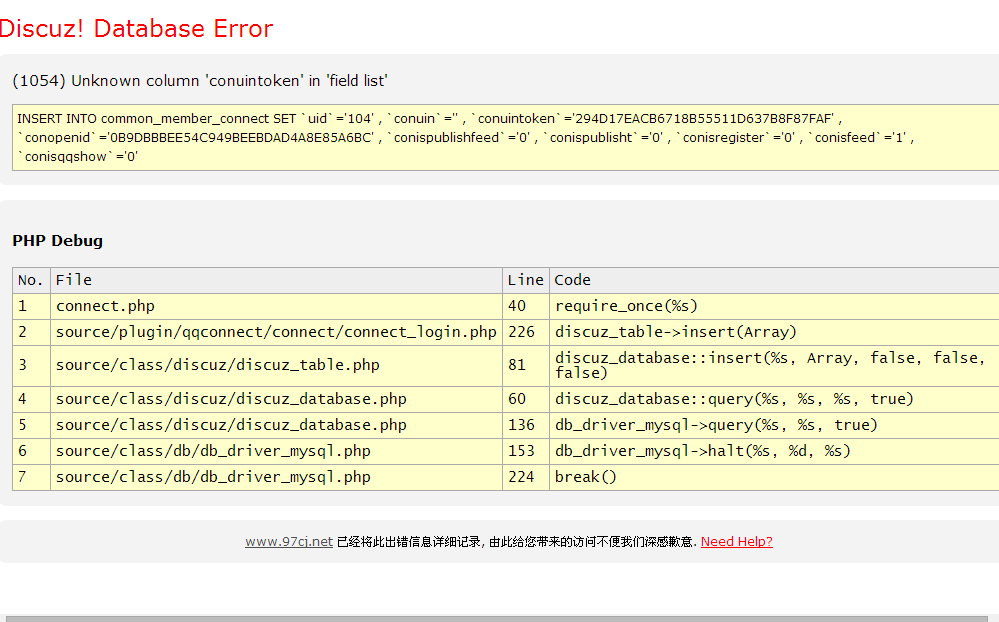Viewport: 999px width, 622px height.
Task: Click the Unknown column 'conuintoken' error message
Action: click(x=200, y=80)
